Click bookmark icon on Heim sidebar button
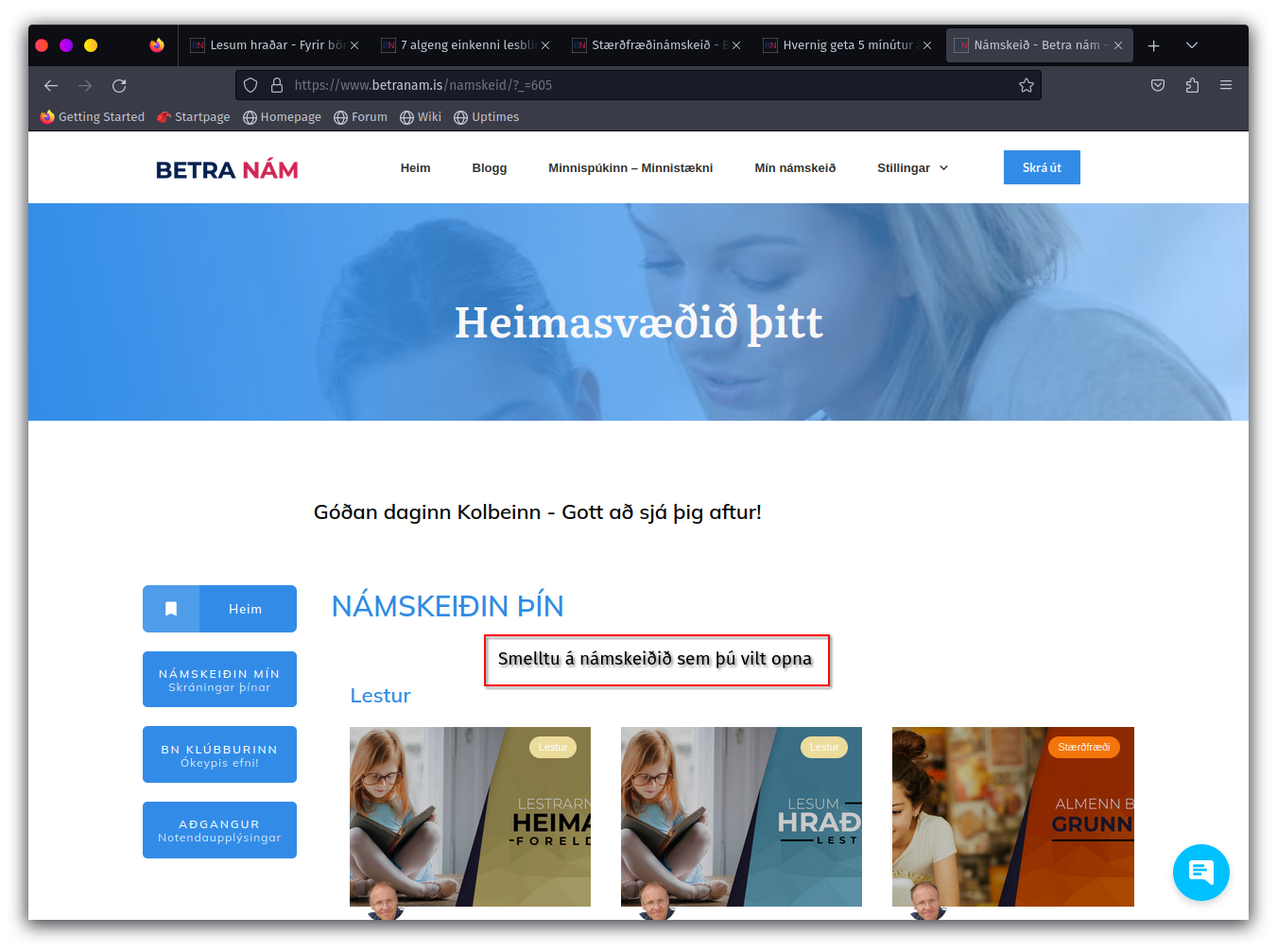Screen dimensions: 1277x952 point(171,609)
